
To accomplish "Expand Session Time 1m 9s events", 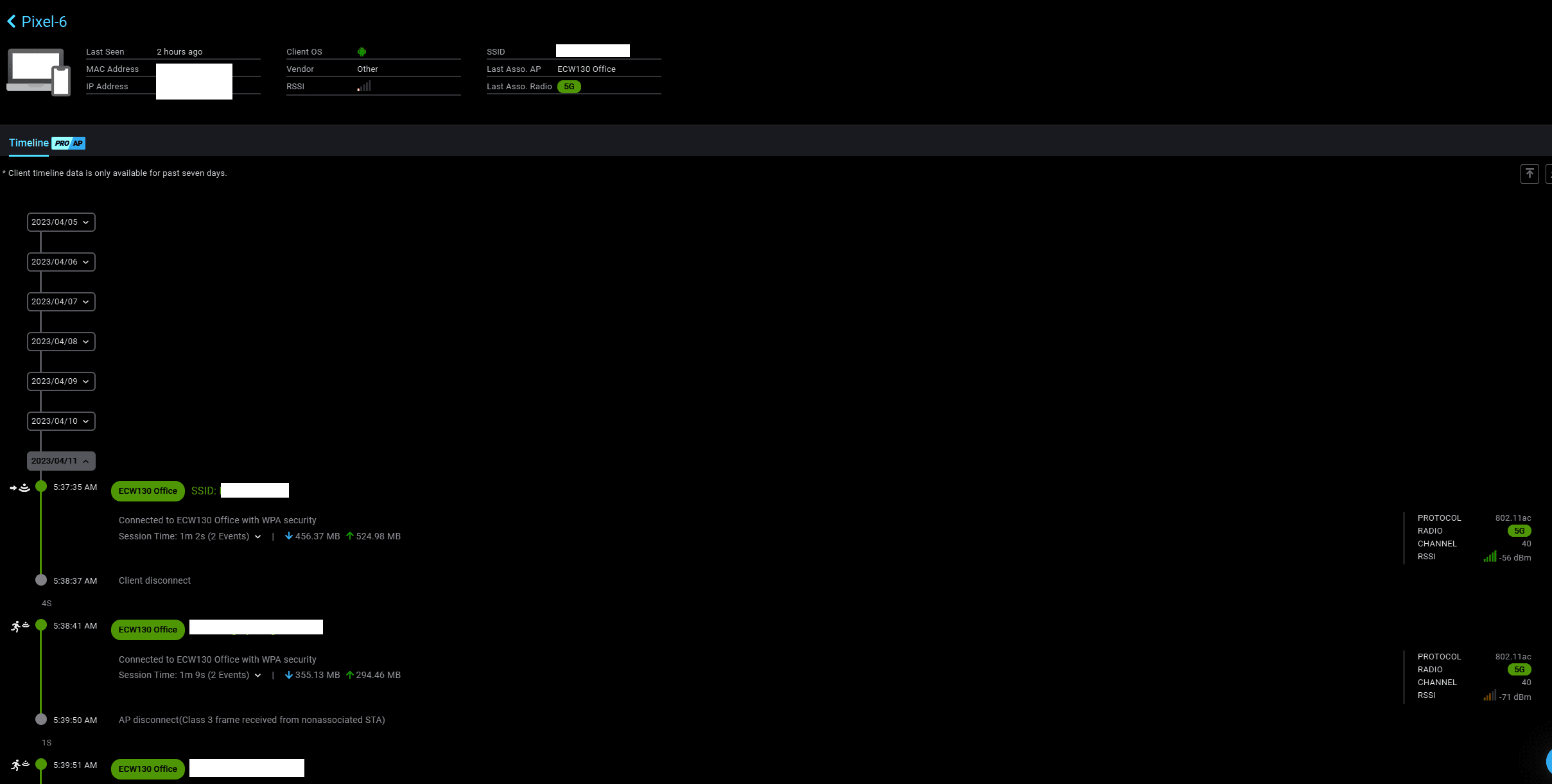I will click(x=257, y=675).
